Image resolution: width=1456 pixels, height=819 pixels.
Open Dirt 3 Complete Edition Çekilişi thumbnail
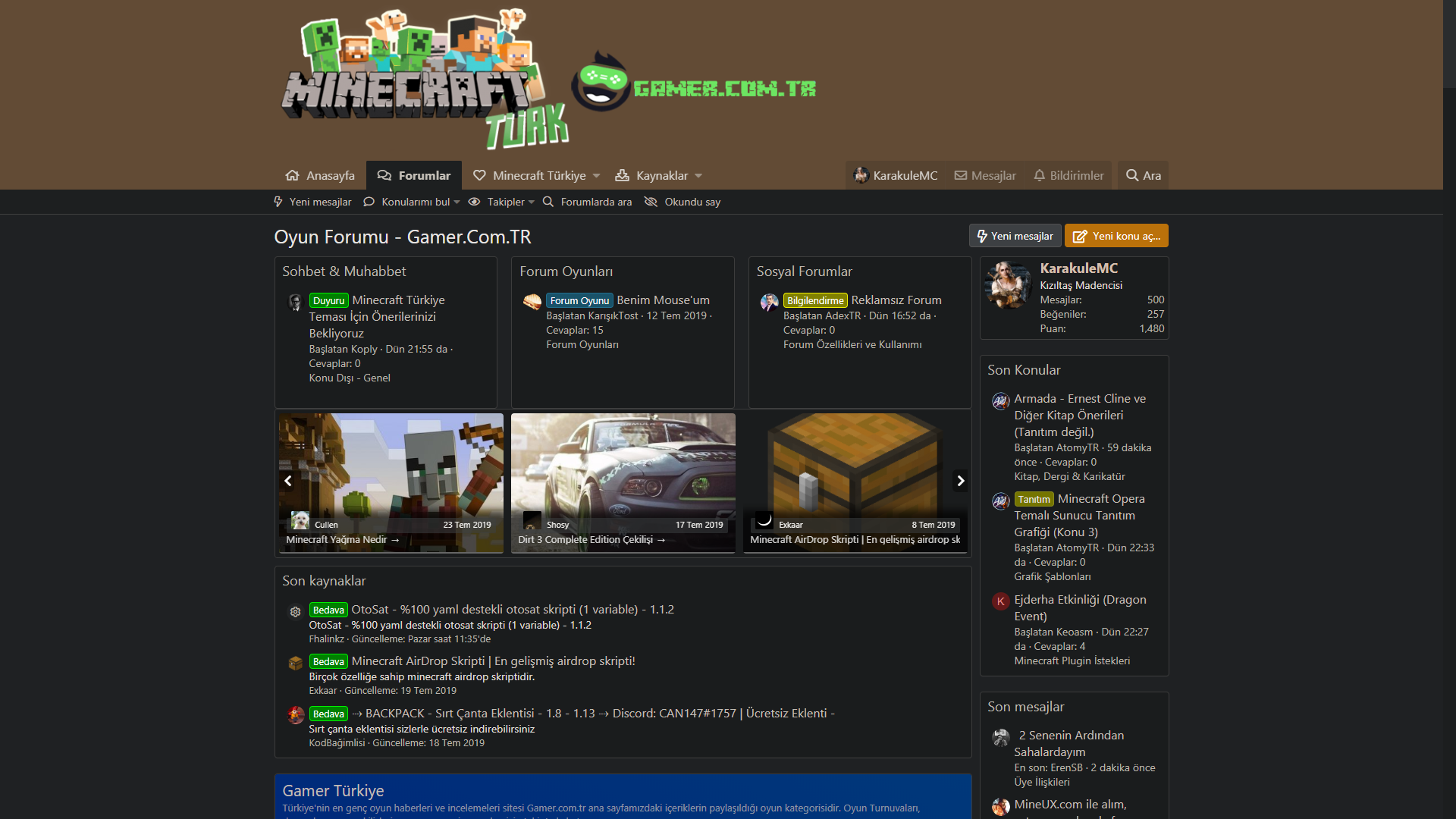pos(623,483)
